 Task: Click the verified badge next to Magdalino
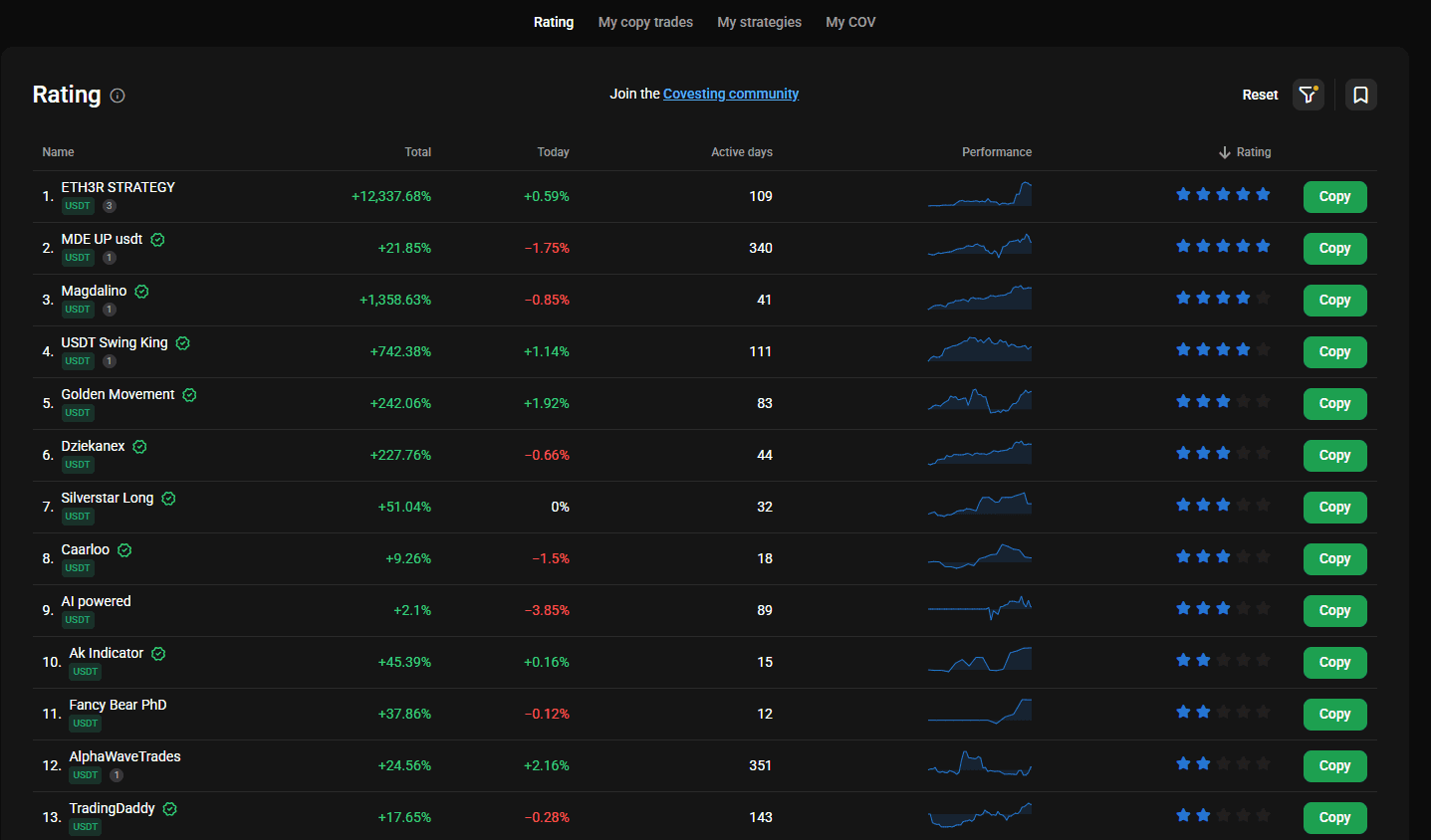coord(141,292)
